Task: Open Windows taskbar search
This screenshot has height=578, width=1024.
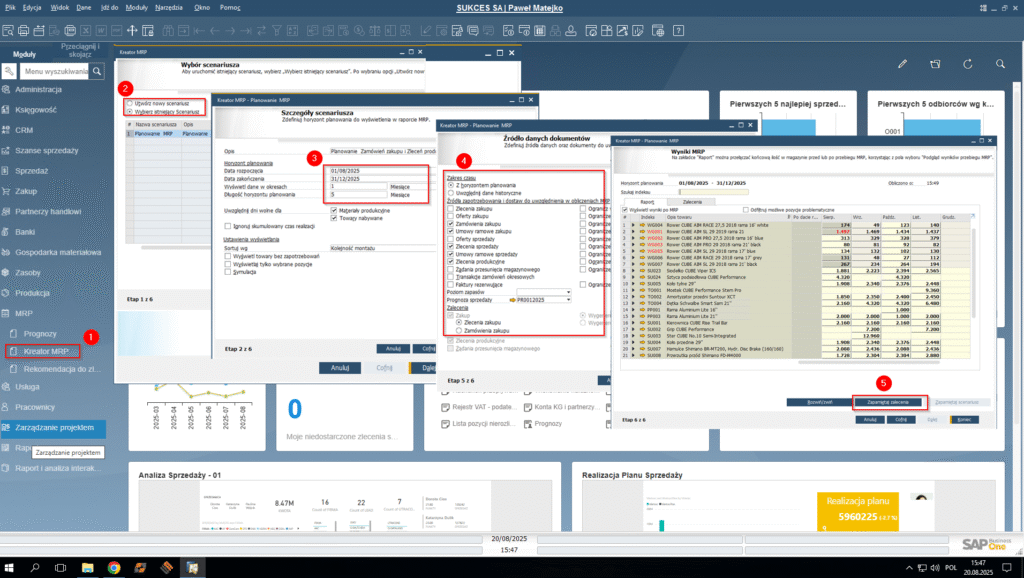Action: 35,568
